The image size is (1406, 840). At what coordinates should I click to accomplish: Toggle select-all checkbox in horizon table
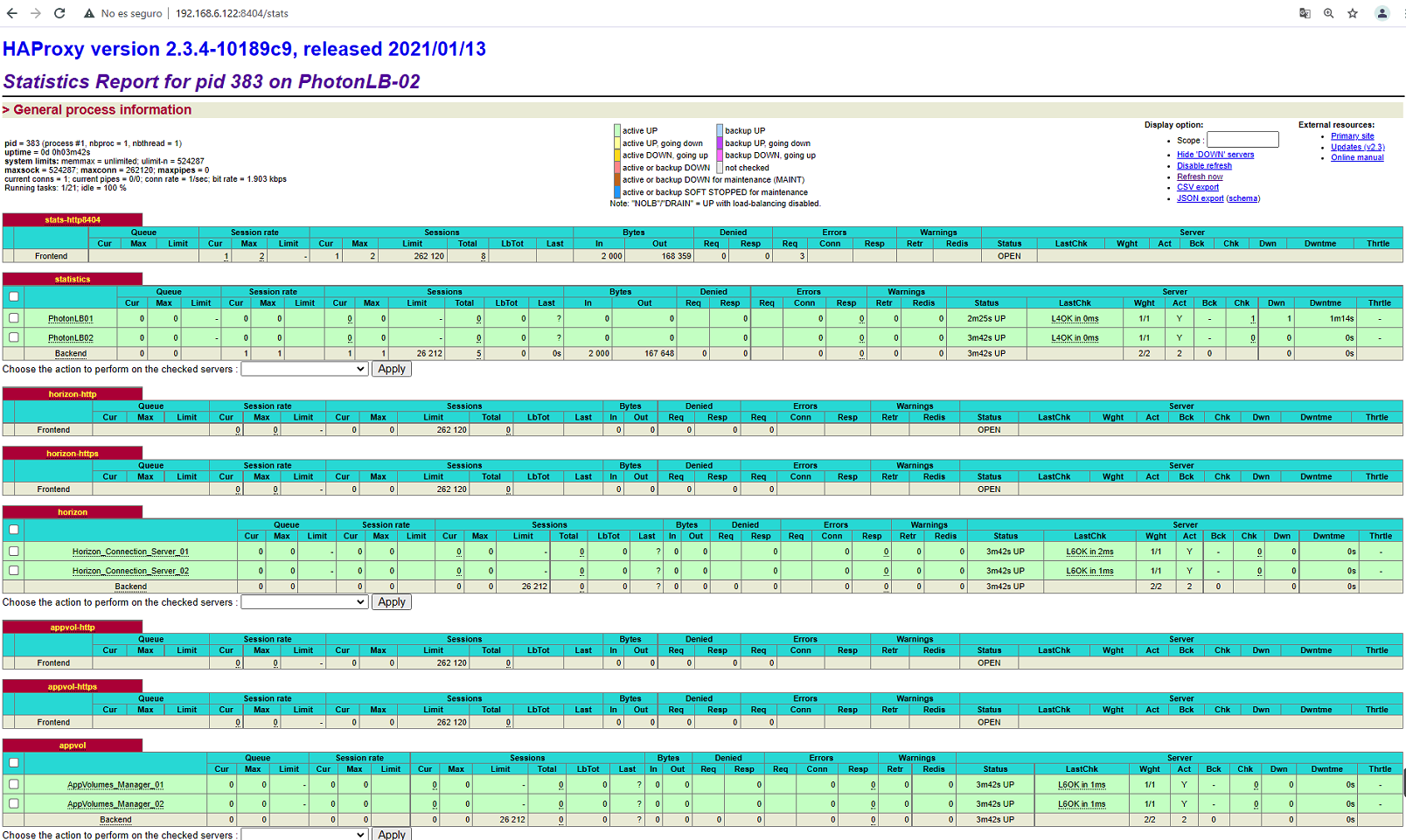[x=14, y=530]
